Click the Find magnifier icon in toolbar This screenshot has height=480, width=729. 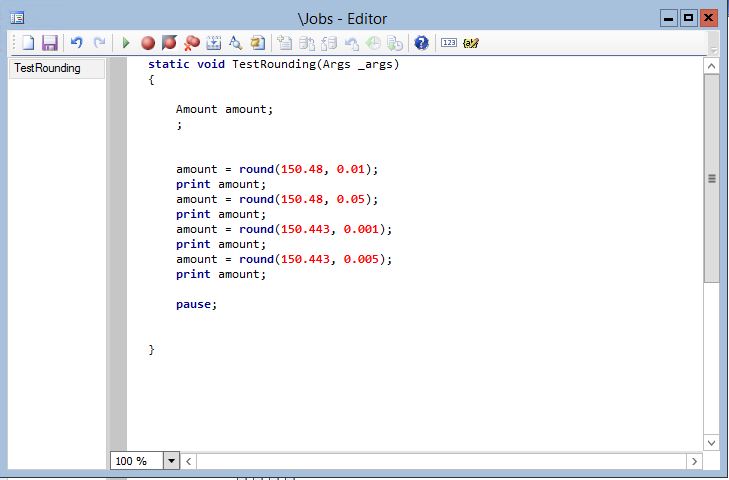[x=236, y=43]
